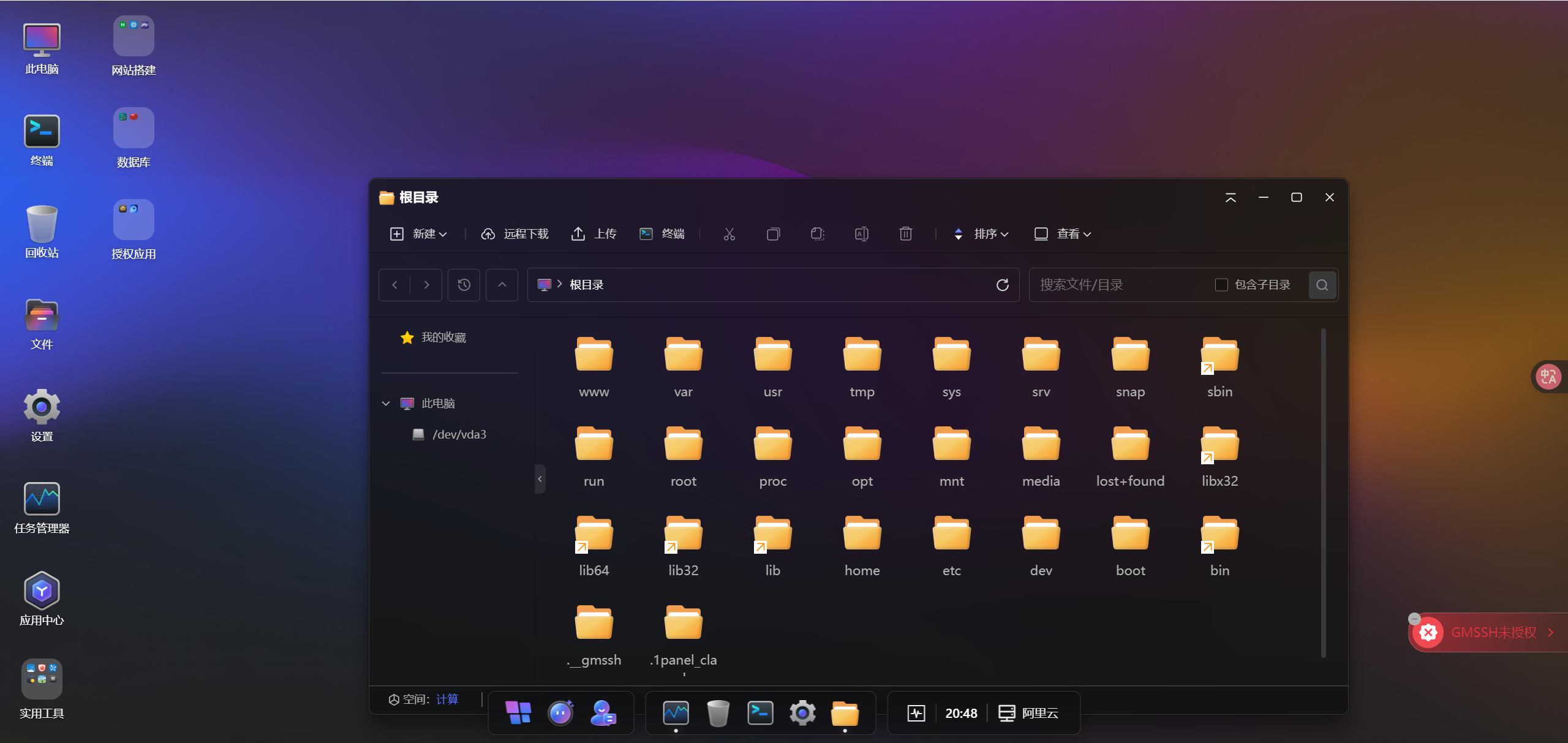Image resolution: width=1568 pixels, height=743 pixels.
Task: Click the cut scissors icon in toolbar
Action: [x=729, y=234]
